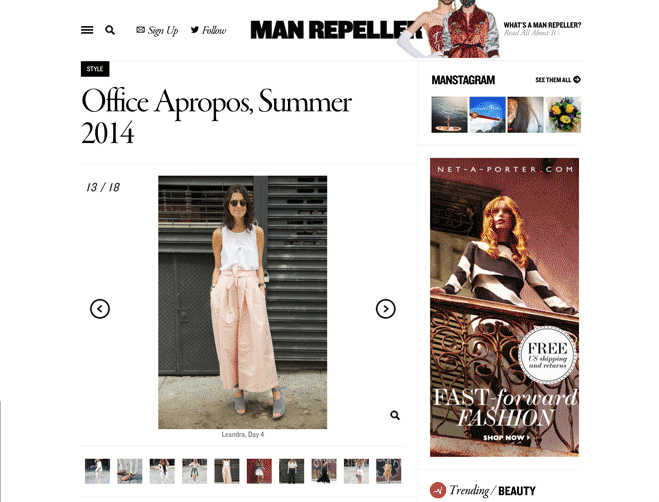Image resolution: width=659 pixels, height=502 pixels.
Task: Open the yellow flowers Manstagram thumbnail
Action: click(x=563, y=115)
